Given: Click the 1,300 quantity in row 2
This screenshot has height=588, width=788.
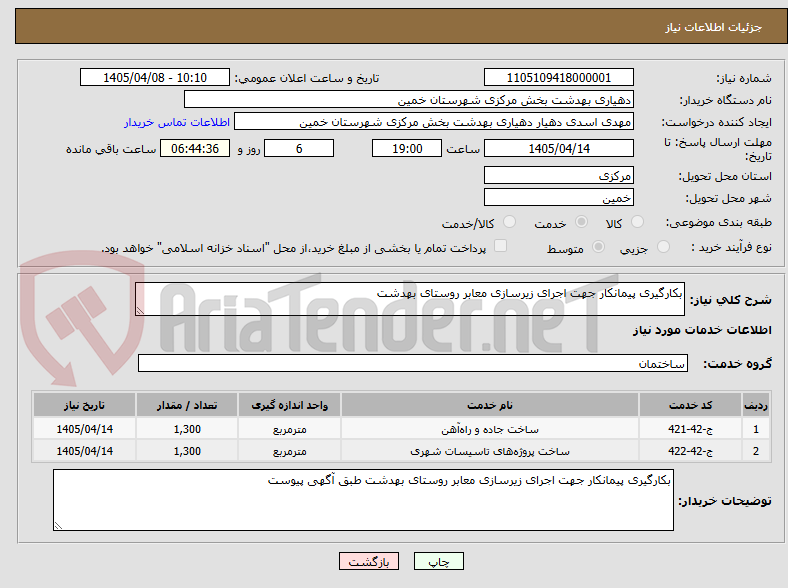Looking at the screenshot, I should point(187,451).
